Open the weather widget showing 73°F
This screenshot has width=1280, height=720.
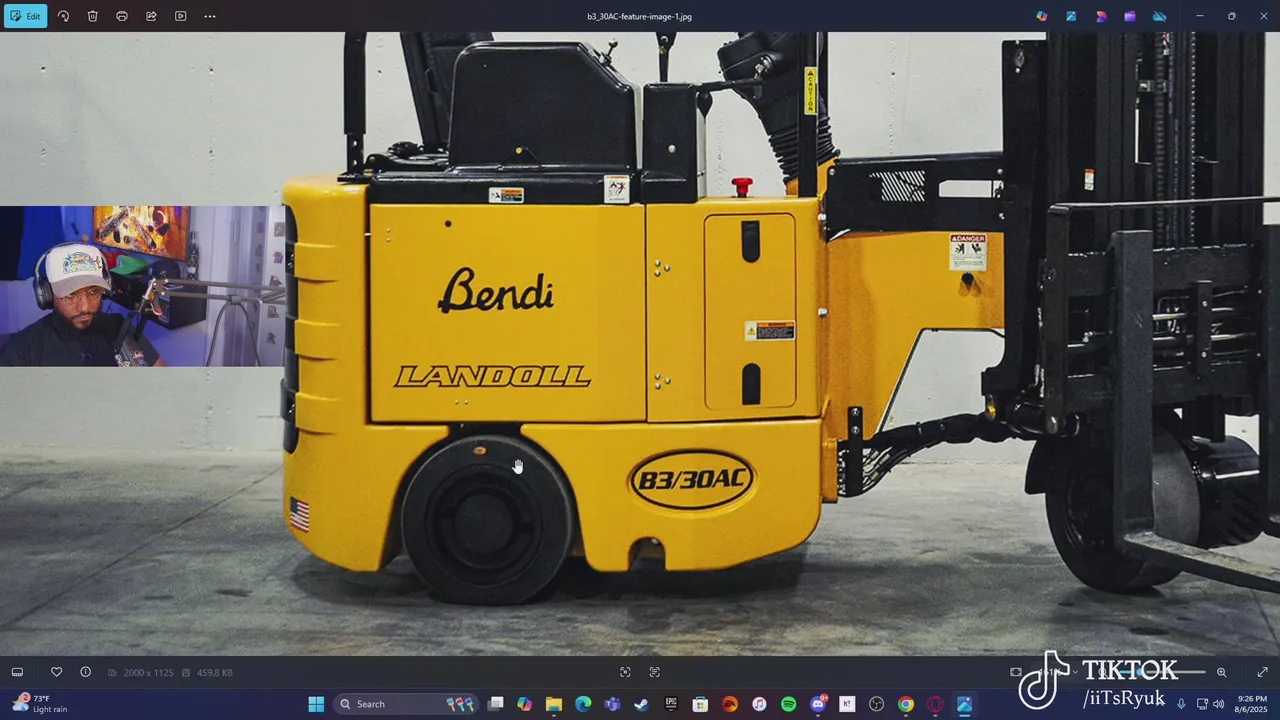40,704
